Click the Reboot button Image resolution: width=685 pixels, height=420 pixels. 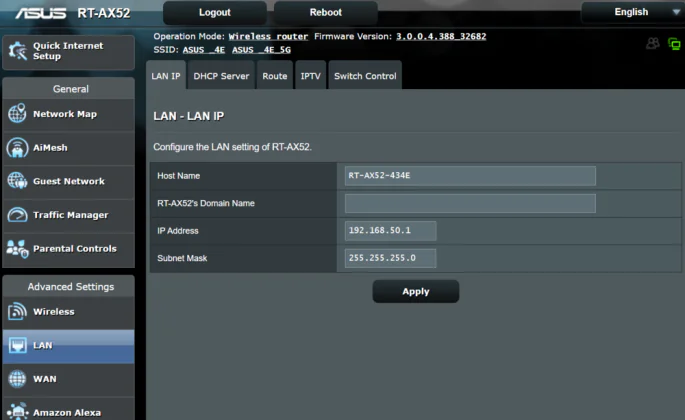(x=326, y=13)
